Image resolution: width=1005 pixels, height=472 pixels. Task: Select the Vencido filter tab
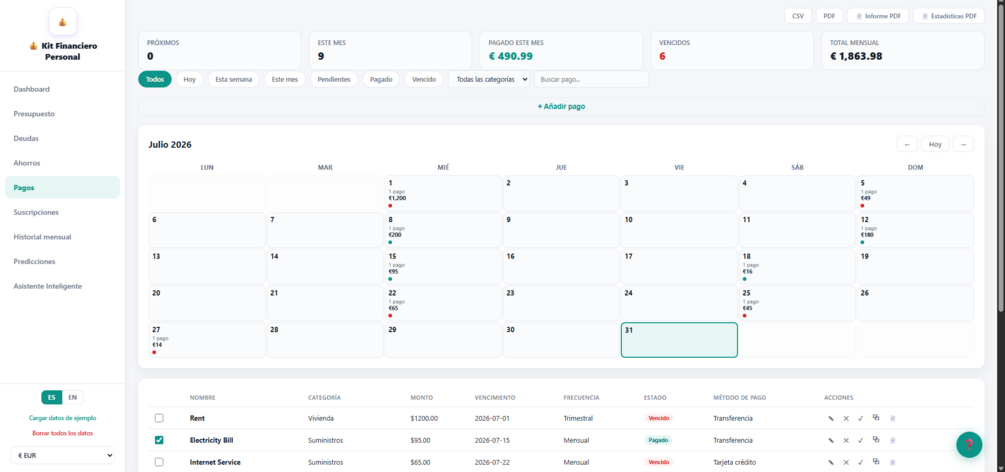(424, 80)
